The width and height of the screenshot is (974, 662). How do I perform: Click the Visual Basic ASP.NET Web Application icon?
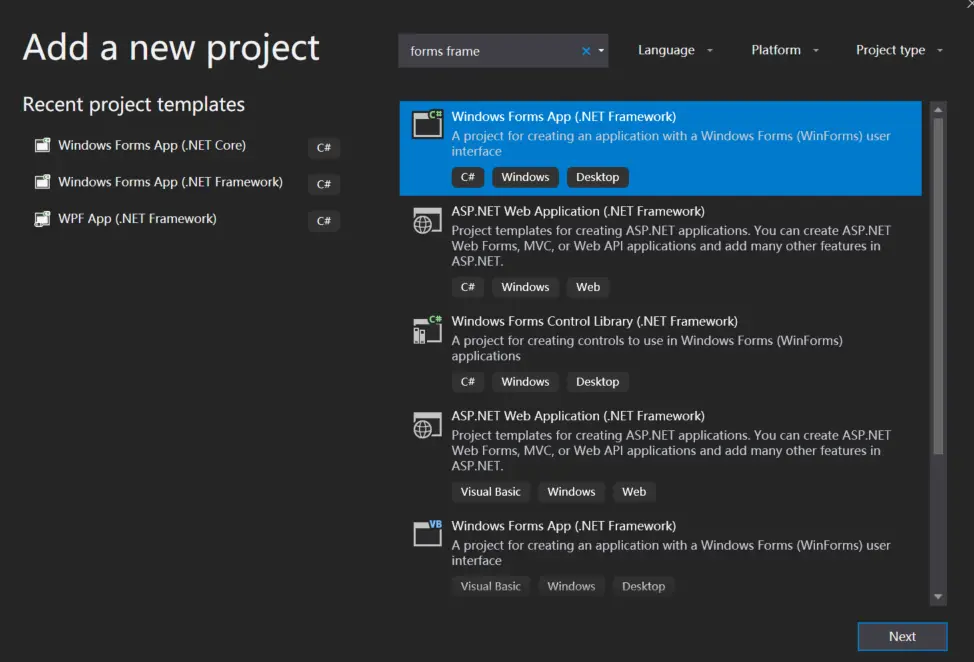point(427,425)
